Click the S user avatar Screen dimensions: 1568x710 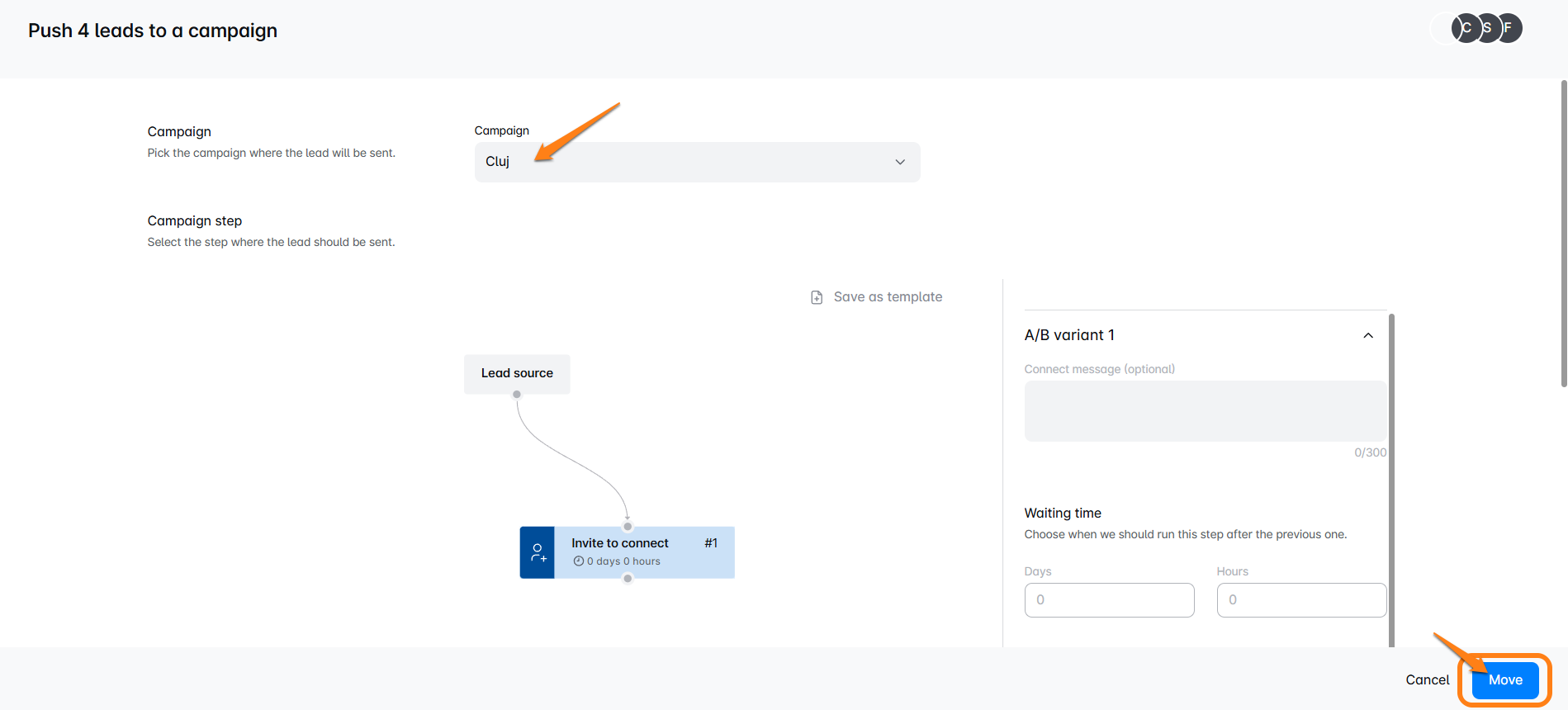[1488, 28]
